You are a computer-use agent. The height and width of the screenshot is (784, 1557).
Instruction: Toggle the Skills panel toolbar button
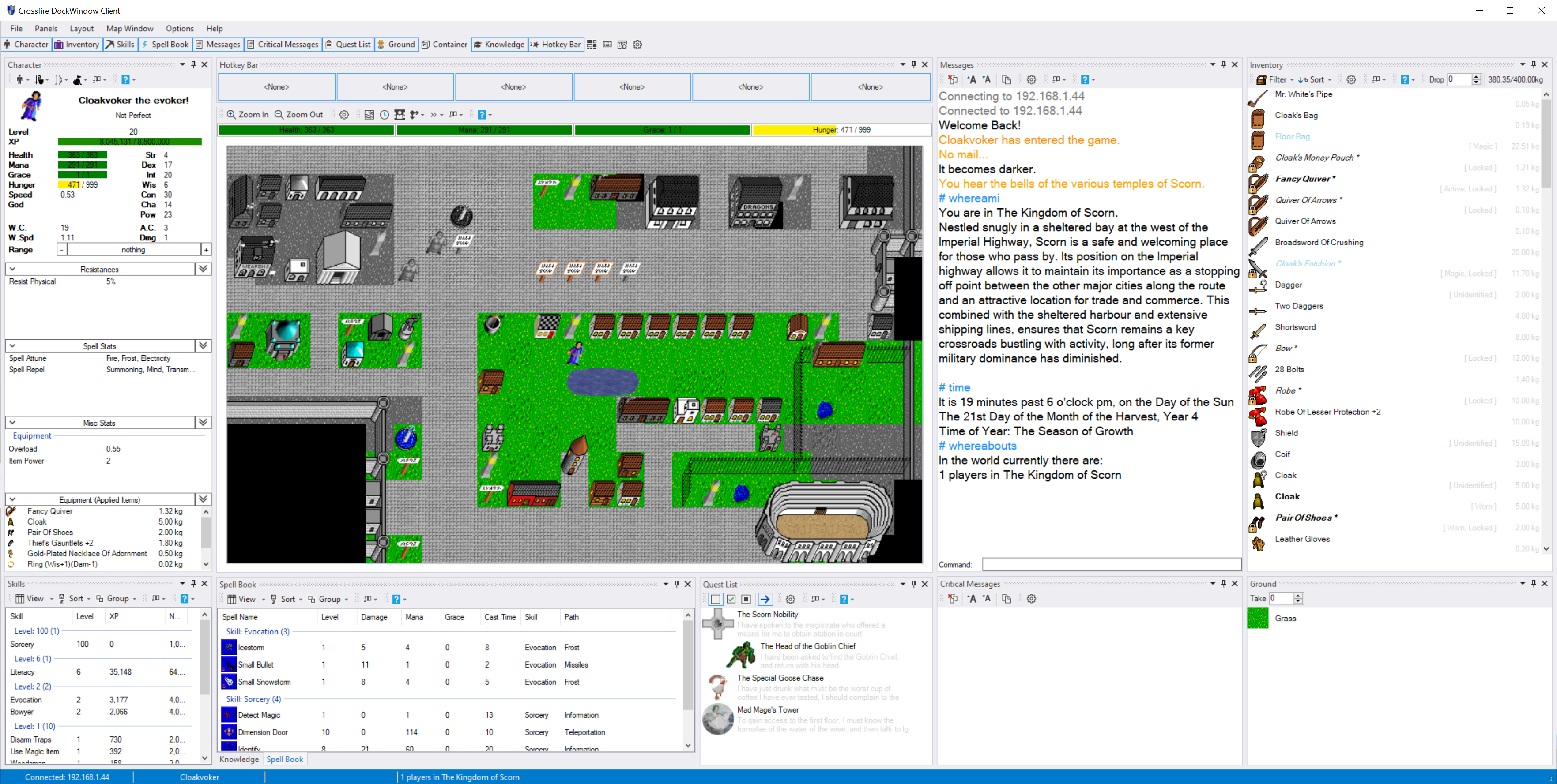click(120, 44)
